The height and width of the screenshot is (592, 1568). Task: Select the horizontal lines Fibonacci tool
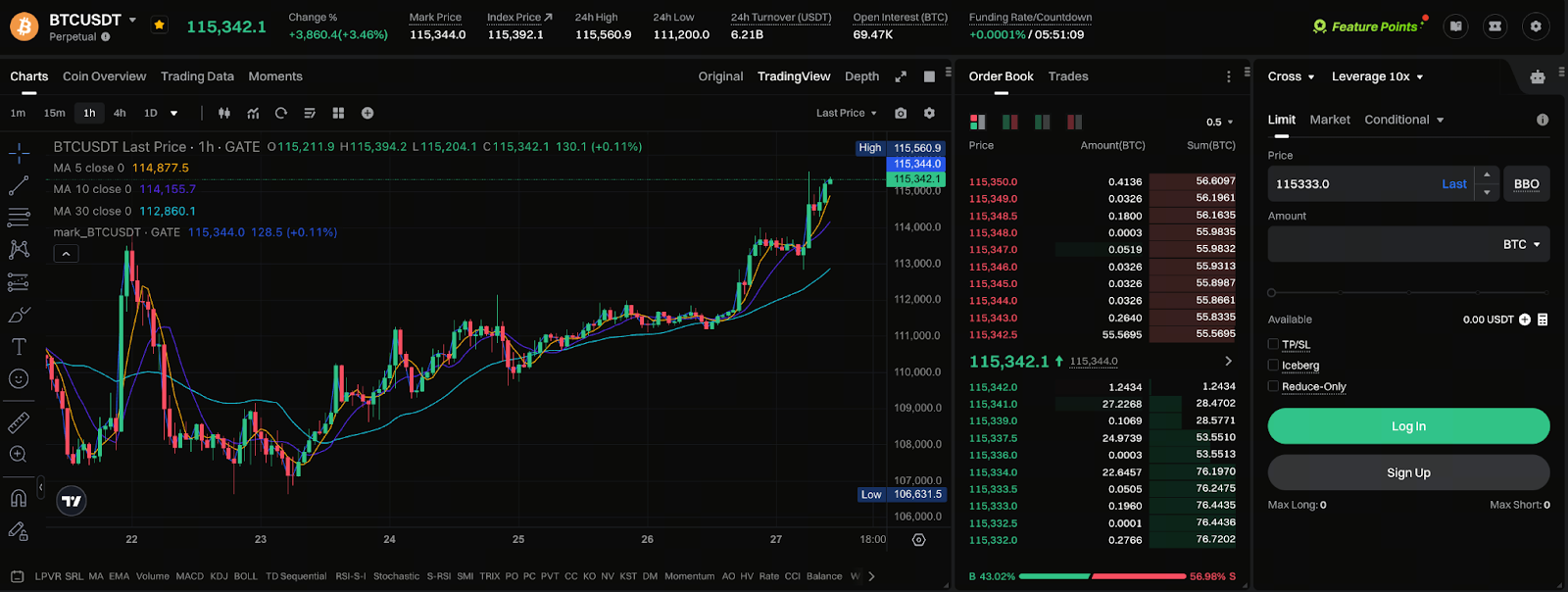(x=19, y=218)
